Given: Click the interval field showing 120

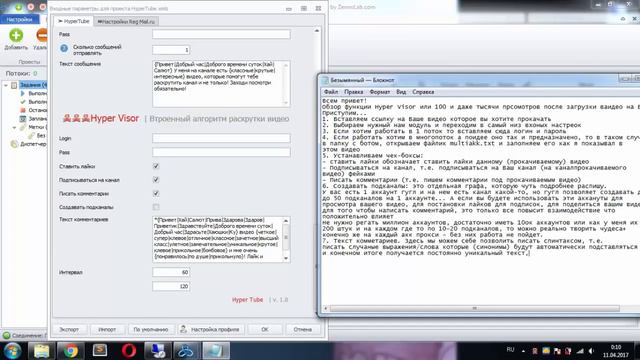Looking at the screenshot, I should pyautogui.click(x=171, y=287).
